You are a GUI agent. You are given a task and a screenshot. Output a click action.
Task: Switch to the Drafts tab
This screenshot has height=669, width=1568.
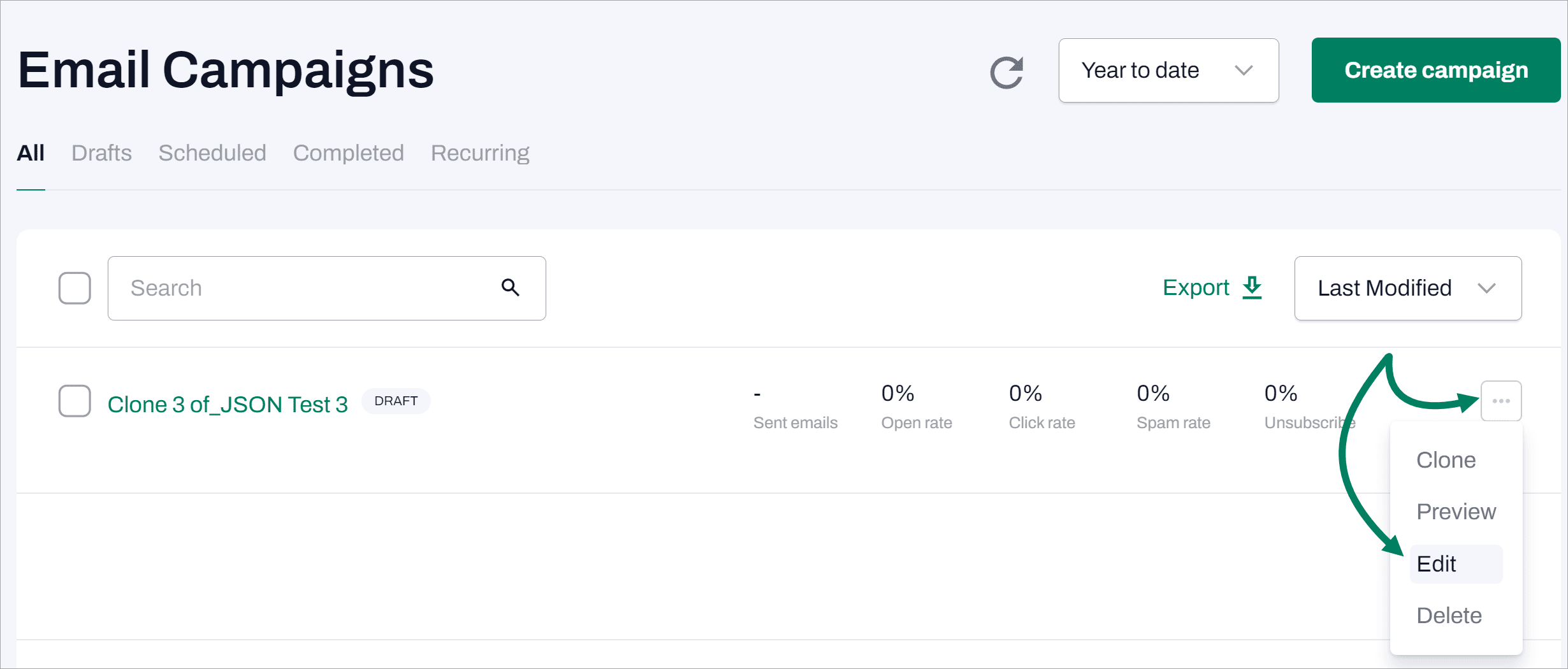click(x=101, y=153)
